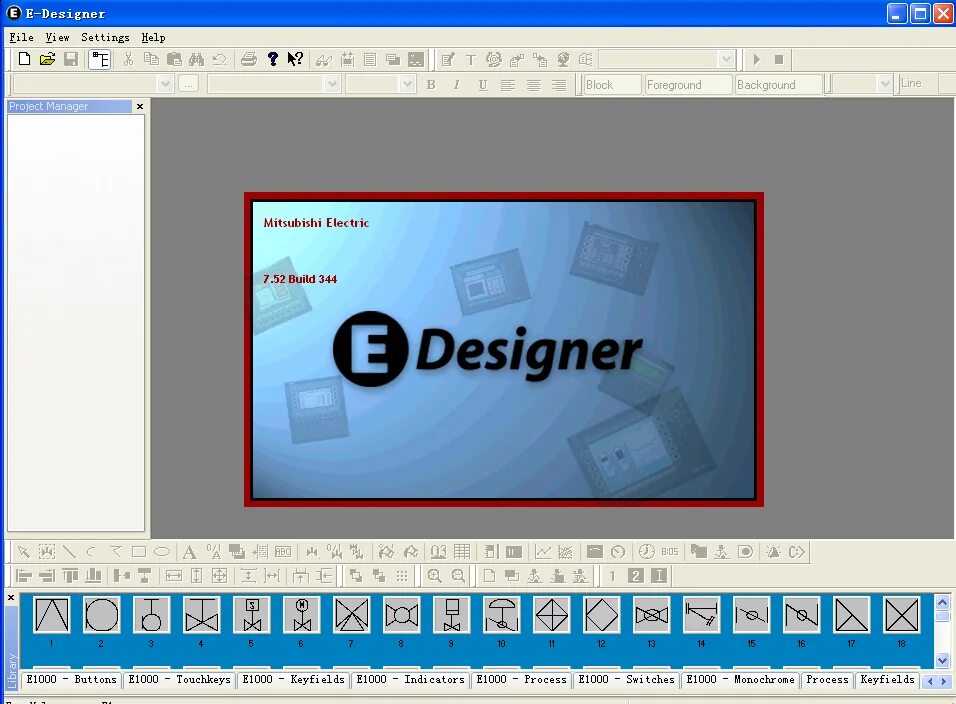This screenshot has width=956, height=704.
Task: Open the File menu
Action: click(20, 37)
